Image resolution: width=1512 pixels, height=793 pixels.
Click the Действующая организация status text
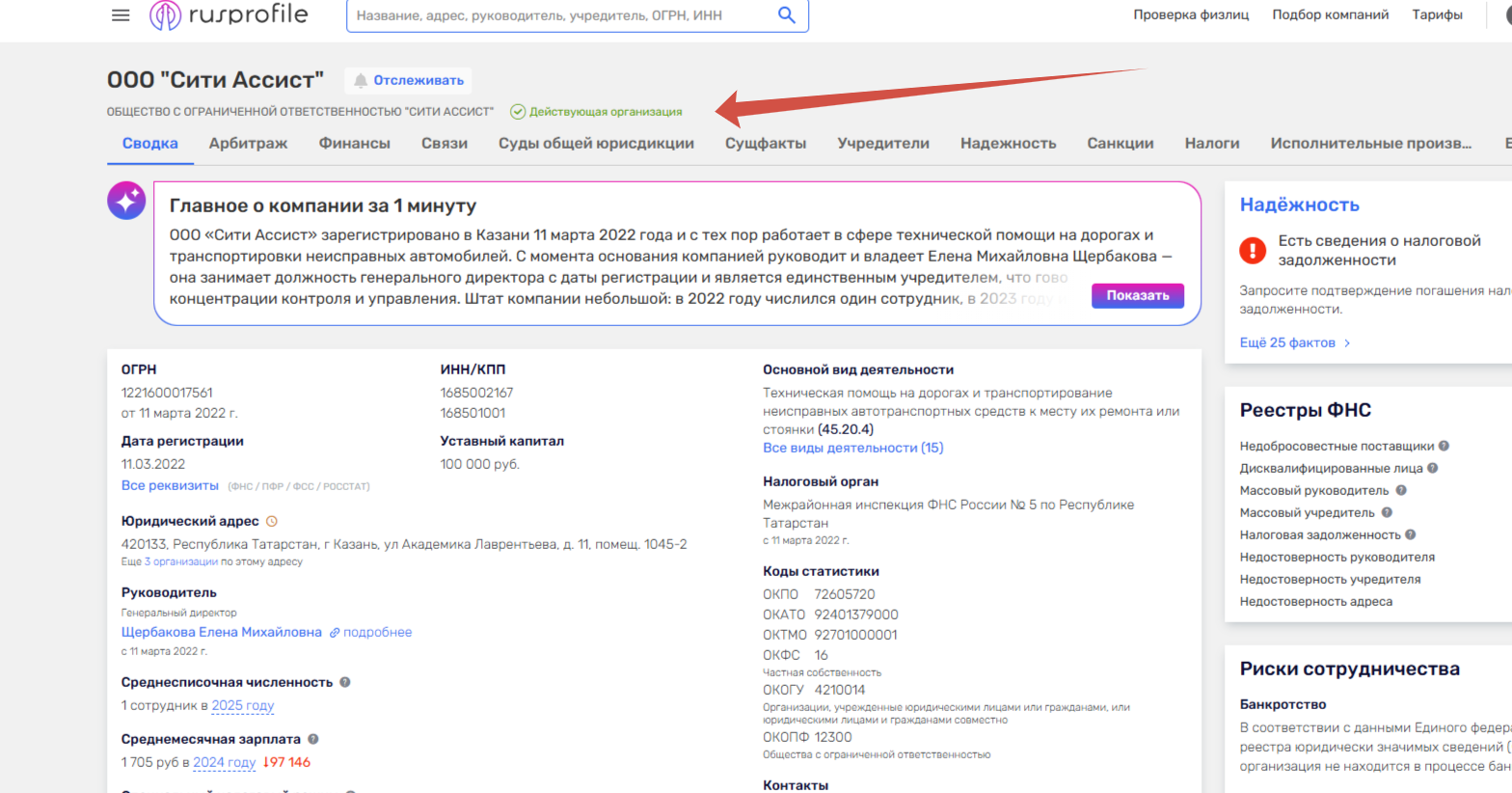(x=606, y=112)
